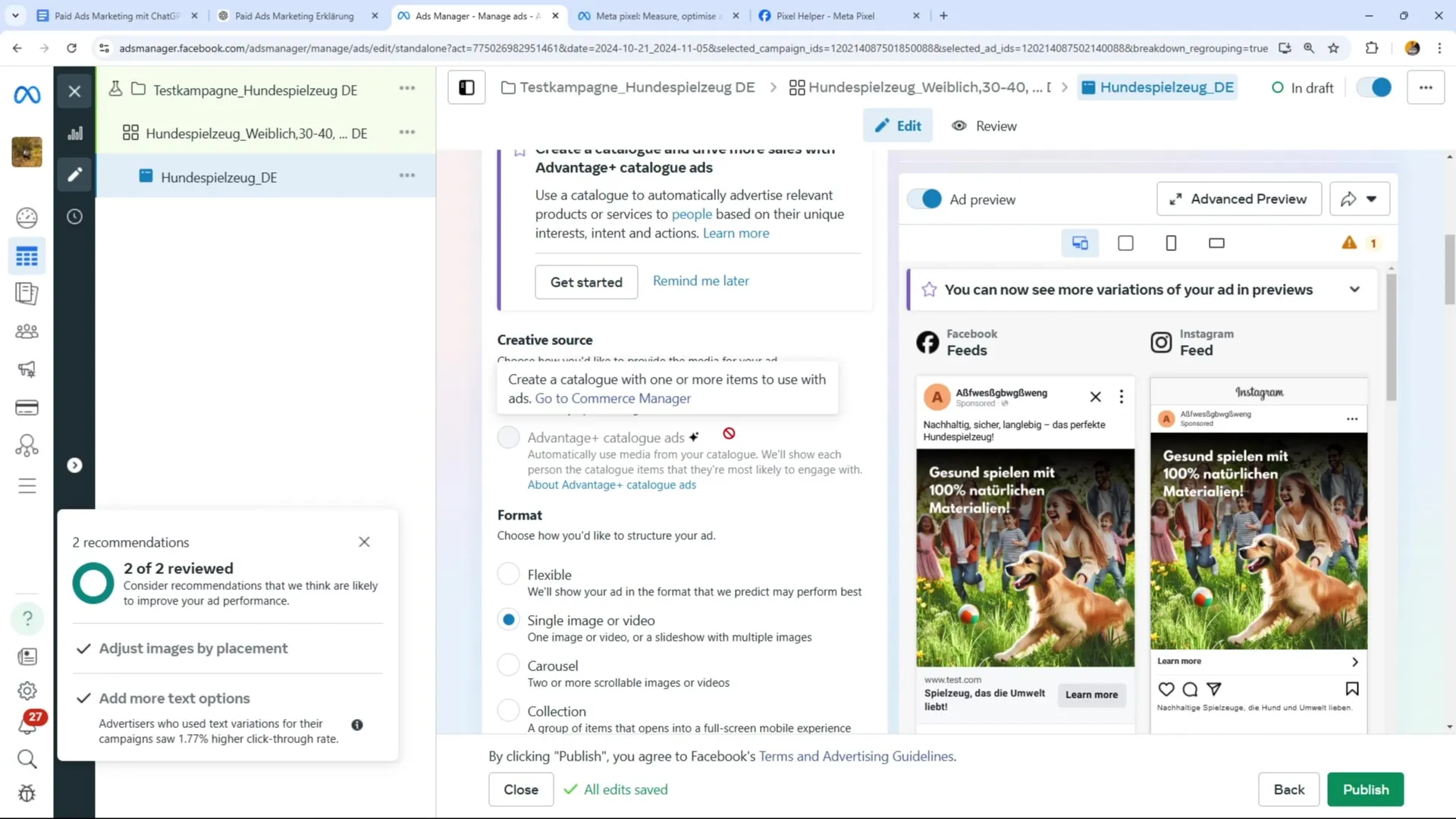Close the campaign editor with the X icon
Image resolution: width=1456 pixels, height=819 pixels.
tap(74, 92)
